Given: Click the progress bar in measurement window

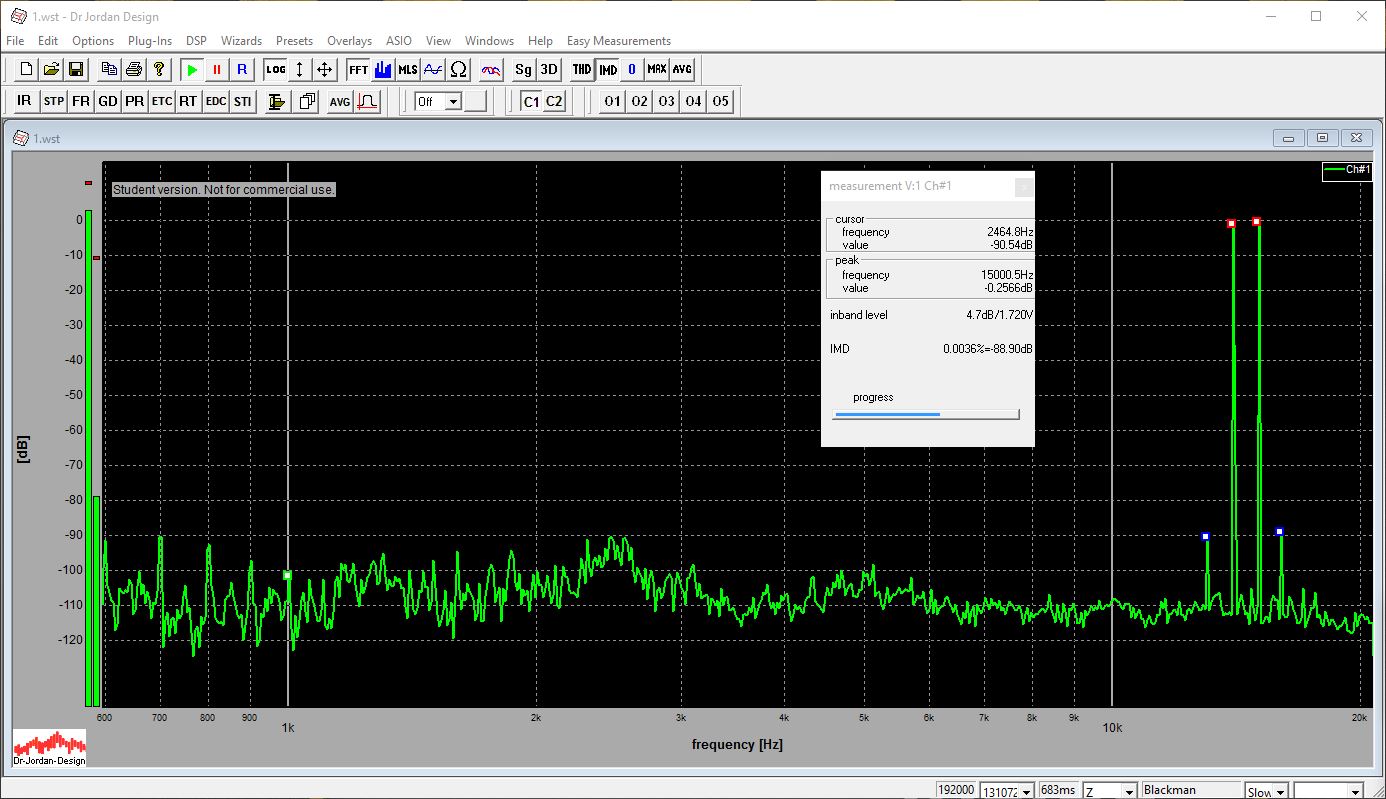Looking at the screenshot, I should click(x=926, y=413).
